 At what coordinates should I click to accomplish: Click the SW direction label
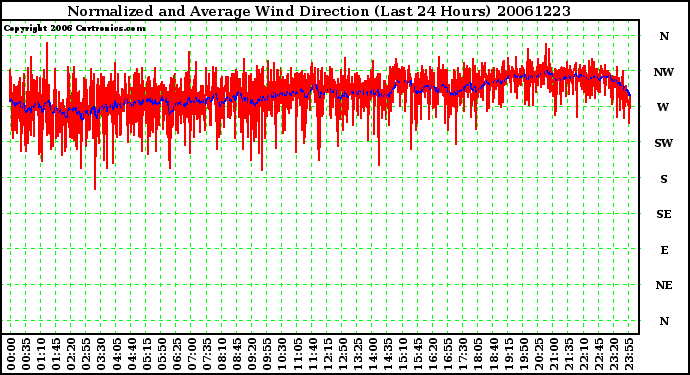(664, 143)
